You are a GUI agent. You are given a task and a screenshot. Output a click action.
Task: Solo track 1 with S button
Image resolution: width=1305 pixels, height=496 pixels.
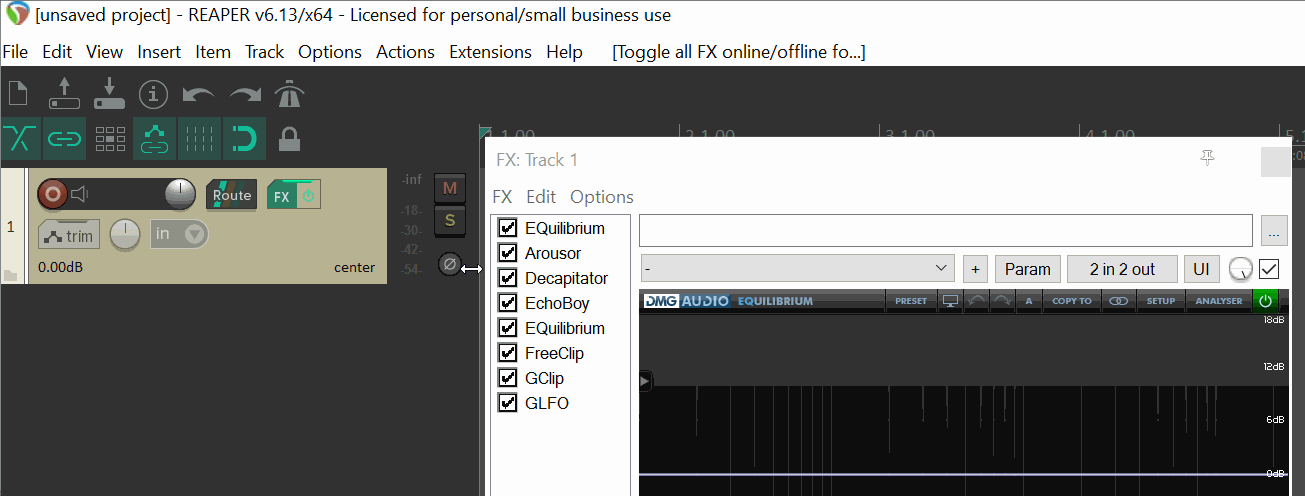[450, 220]
